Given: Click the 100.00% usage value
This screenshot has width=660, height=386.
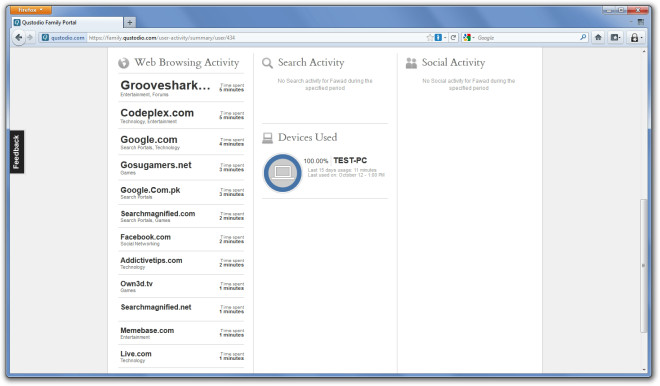Looking at the screenshot, I should [316, 161].
